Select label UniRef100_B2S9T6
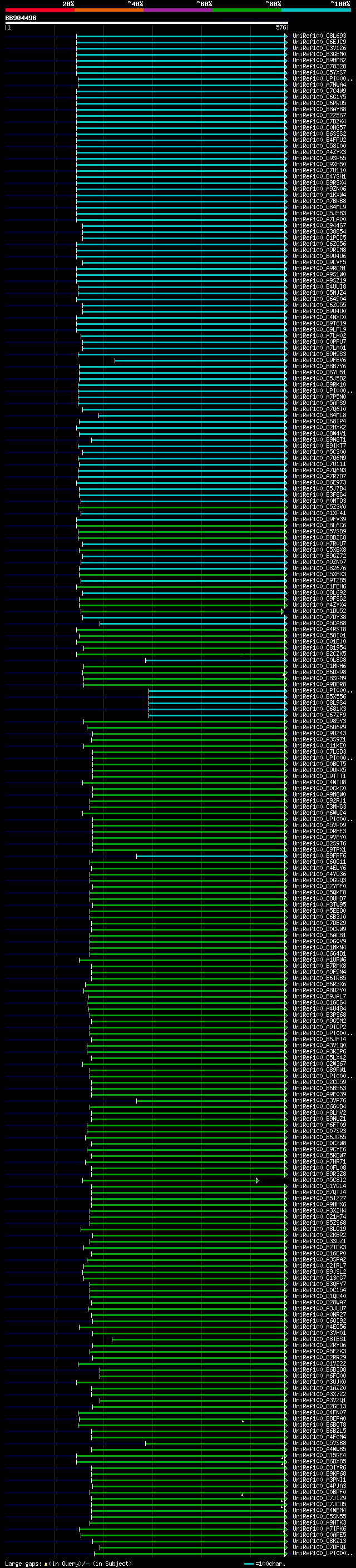Viewport: 356px width, 1568px height. coord(319,843)
